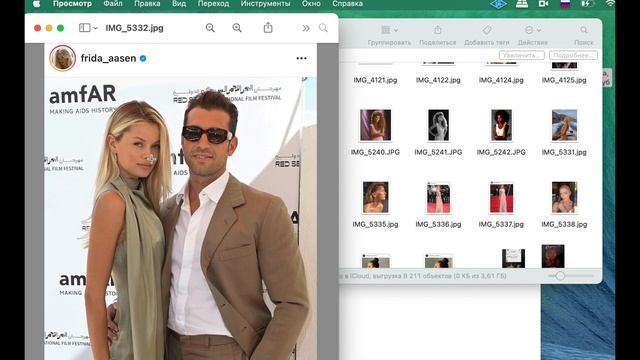Click the pyramid-shaped menu bar icon
The image size is (640, 360).
pyautogui.click(x=522, y=4)
